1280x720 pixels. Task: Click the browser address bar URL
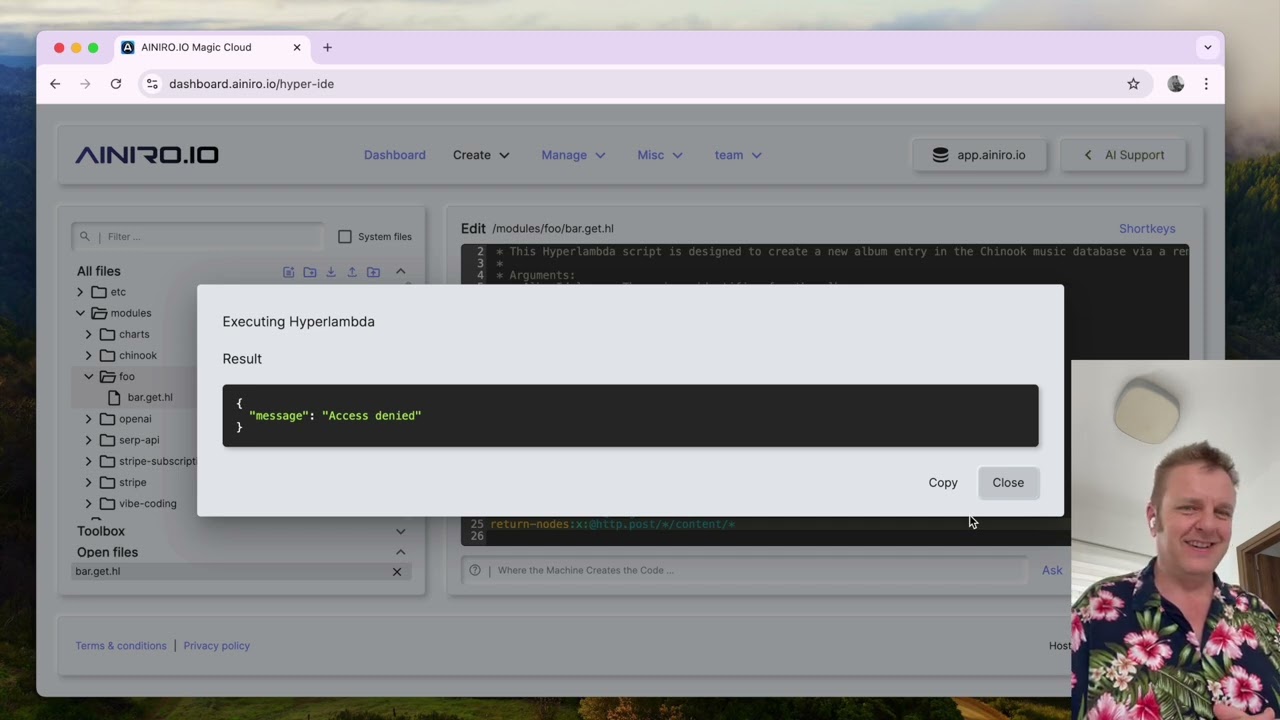(x=251, y=84)
